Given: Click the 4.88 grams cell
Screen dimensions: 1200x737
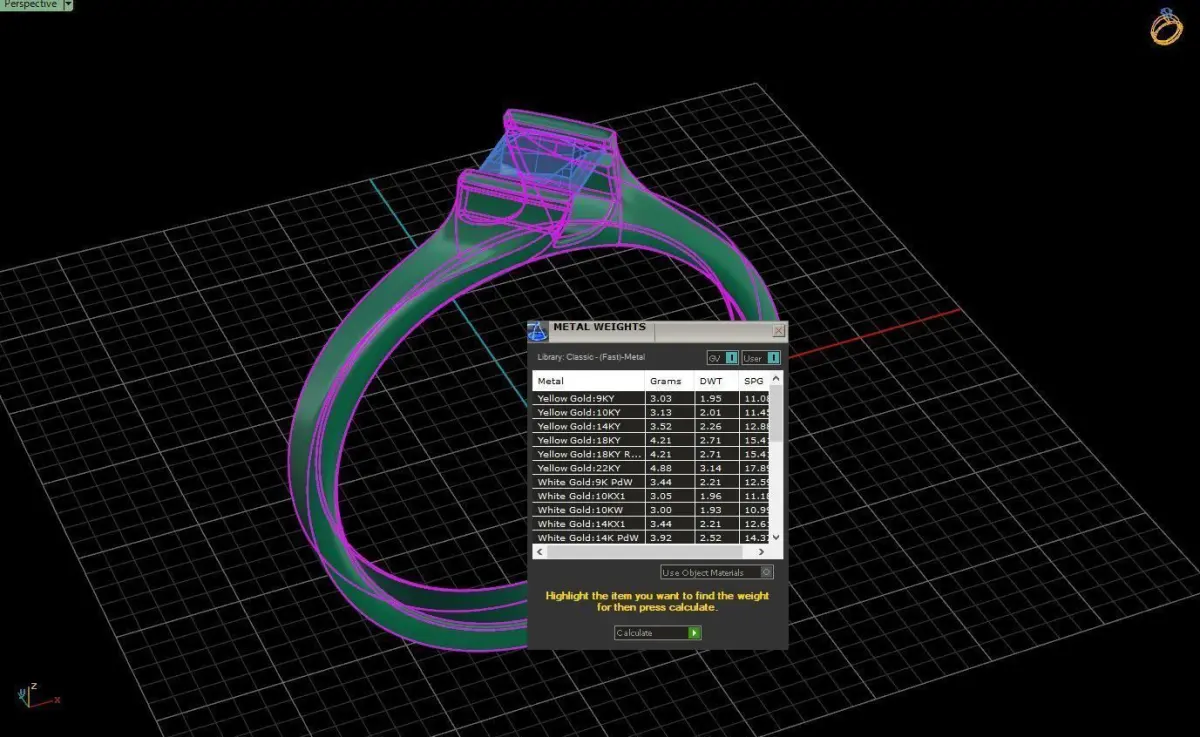Looking at the screenshot, I should pyautogui.click(x=669, y=468).
